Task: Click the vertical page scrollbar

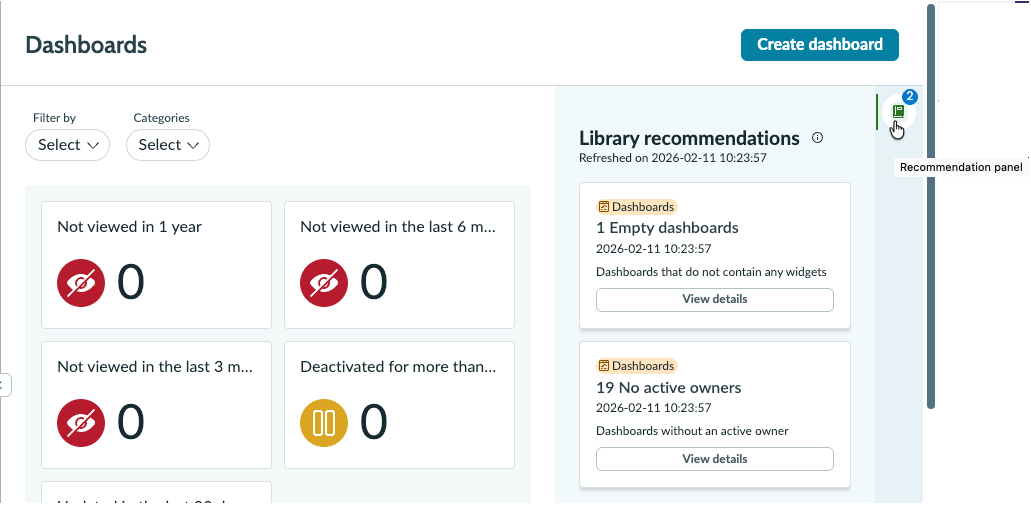Action: [x=930, y=207]
